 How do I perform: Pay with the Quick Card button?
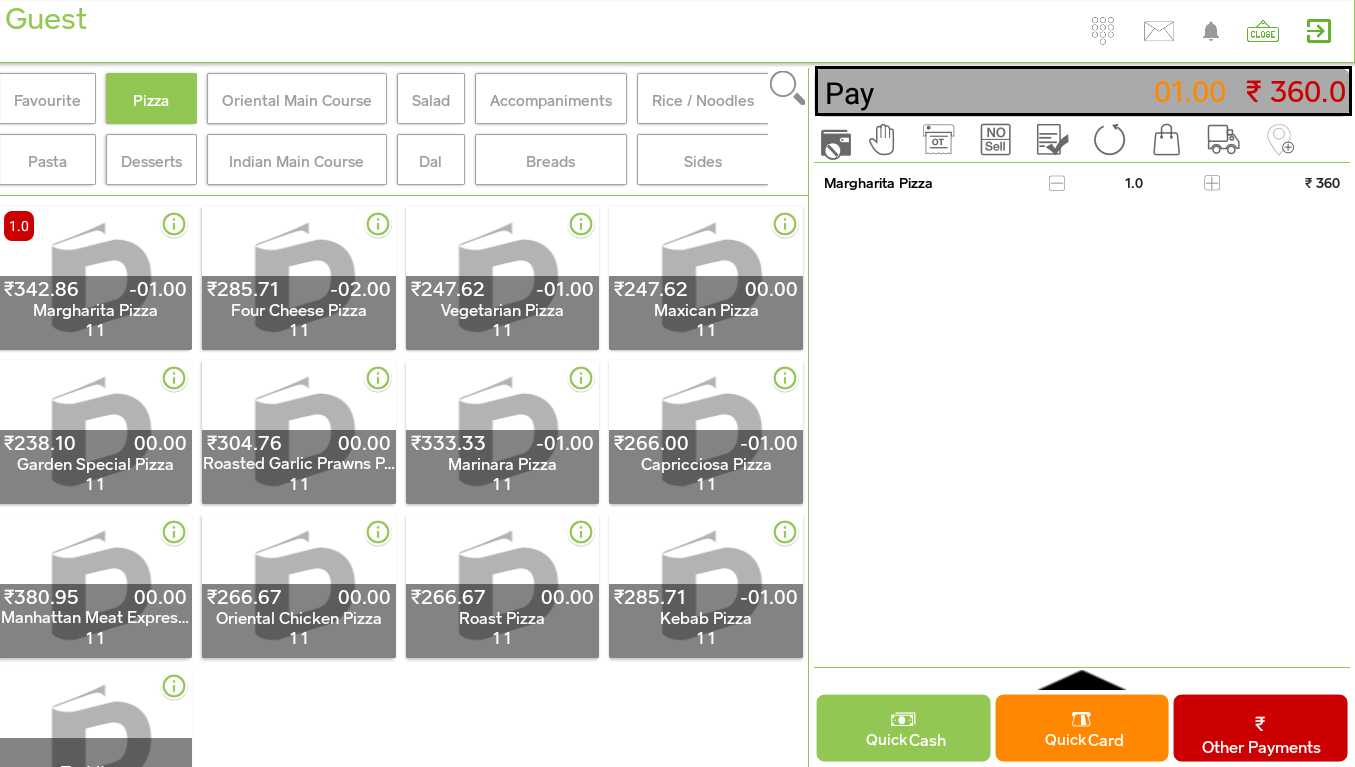1082,728
